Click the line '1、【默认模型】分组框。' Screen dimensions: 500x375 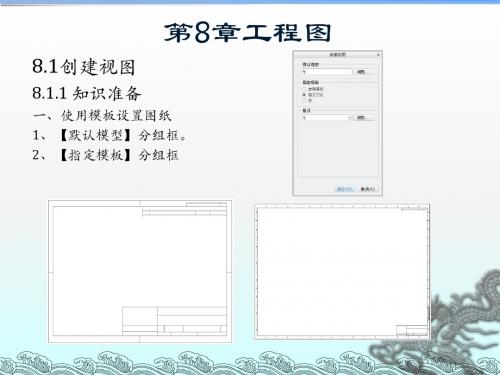109,135
